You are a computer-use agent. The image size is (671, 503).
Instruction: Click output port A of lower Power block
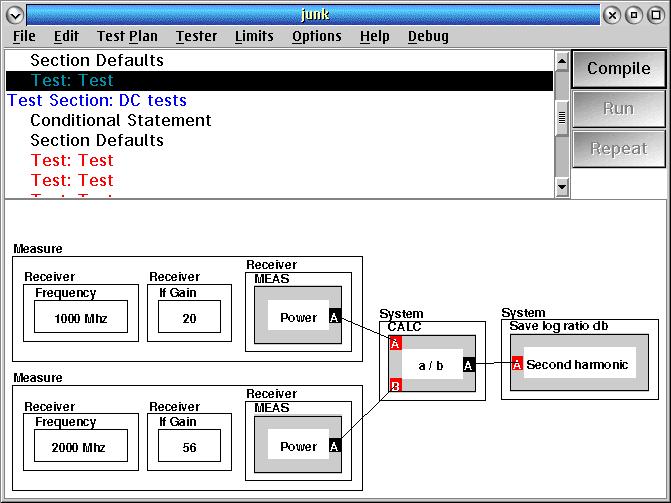click(335, 446)
